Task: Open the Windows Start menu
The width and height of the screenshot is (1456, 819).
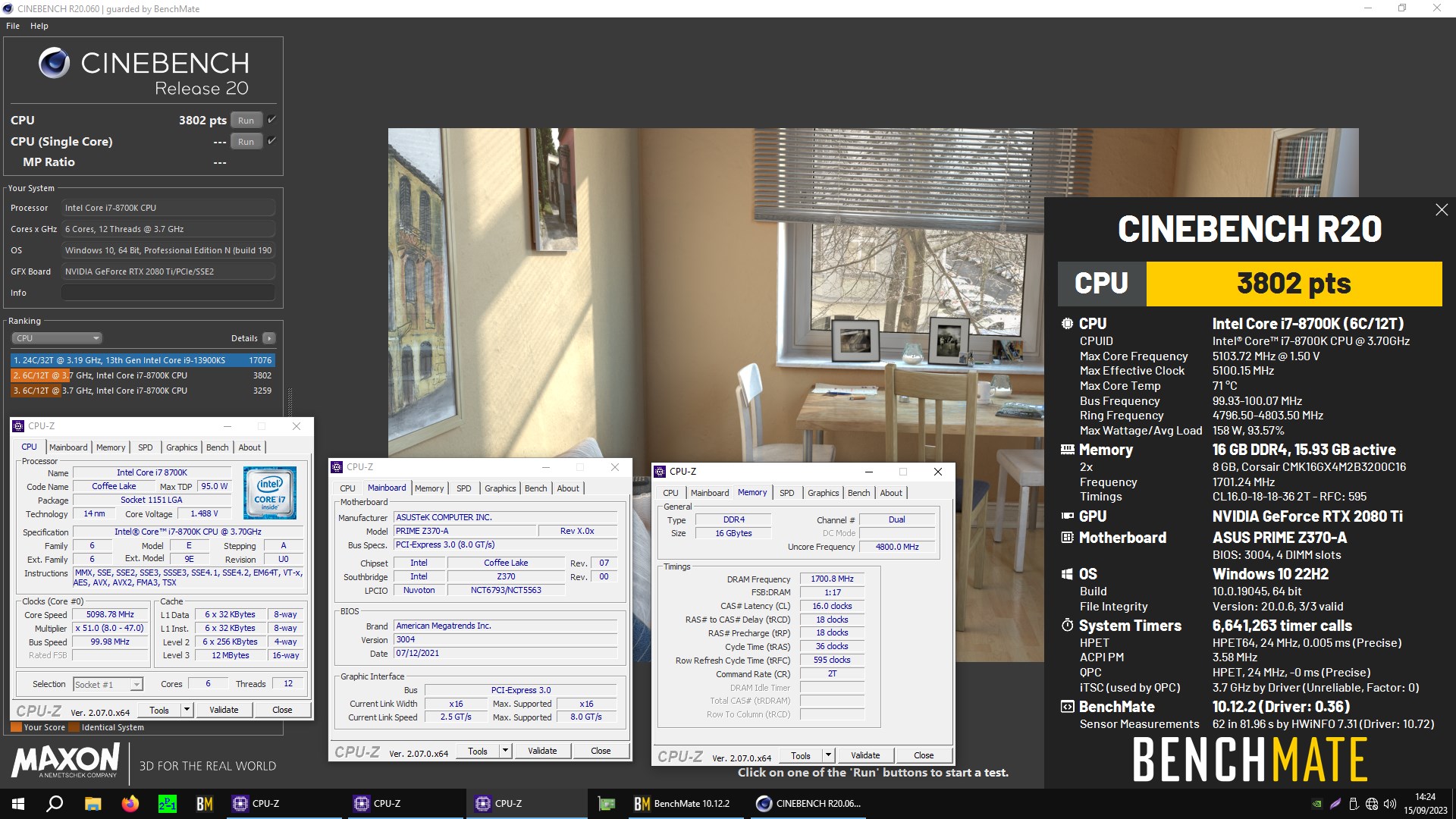Action: (18, 804)
